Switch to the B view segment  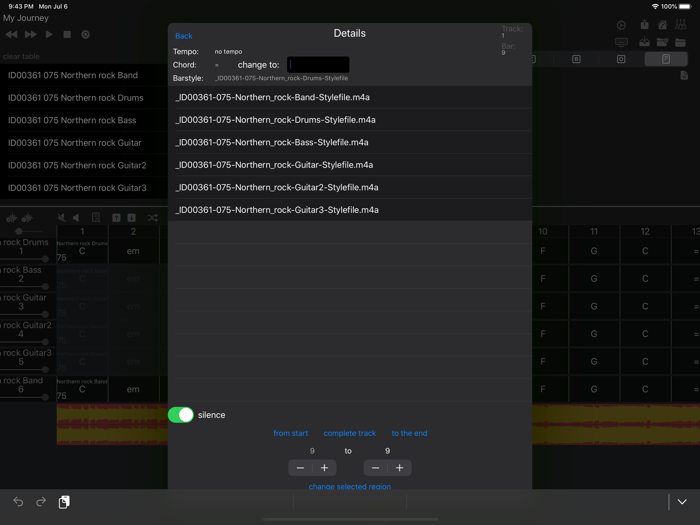coord(576,59)
